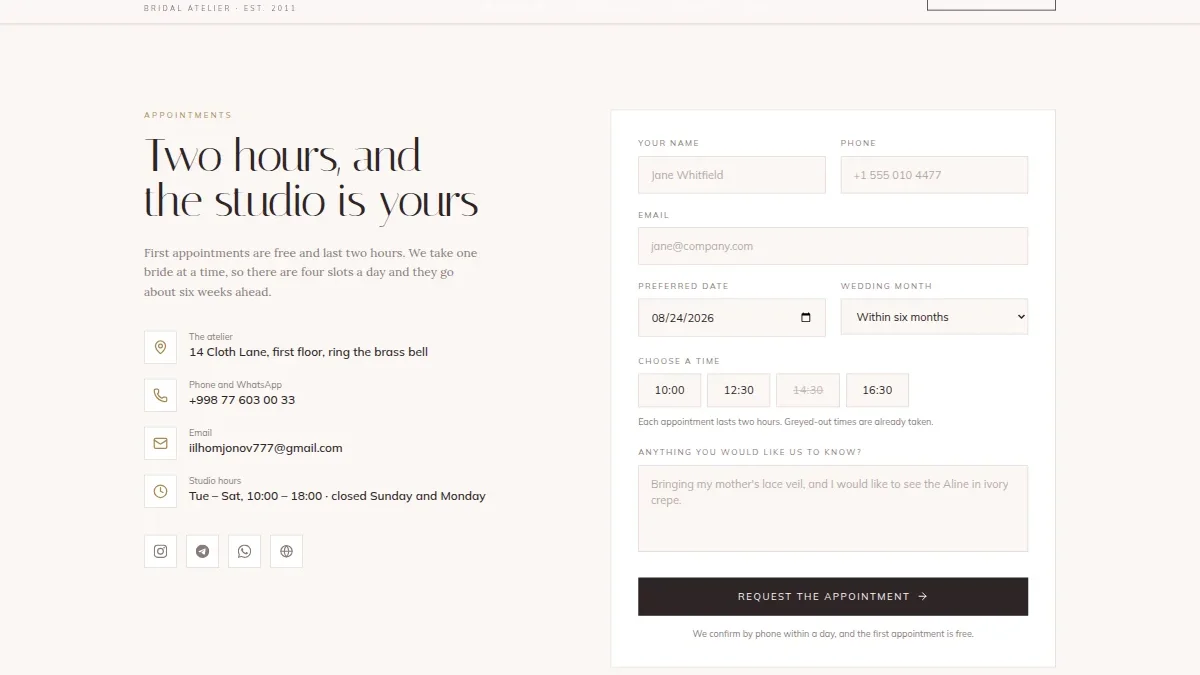Open the calendar picker in Preferred Date
Viewport: 1200px width, 675px height.
point(806,318)
